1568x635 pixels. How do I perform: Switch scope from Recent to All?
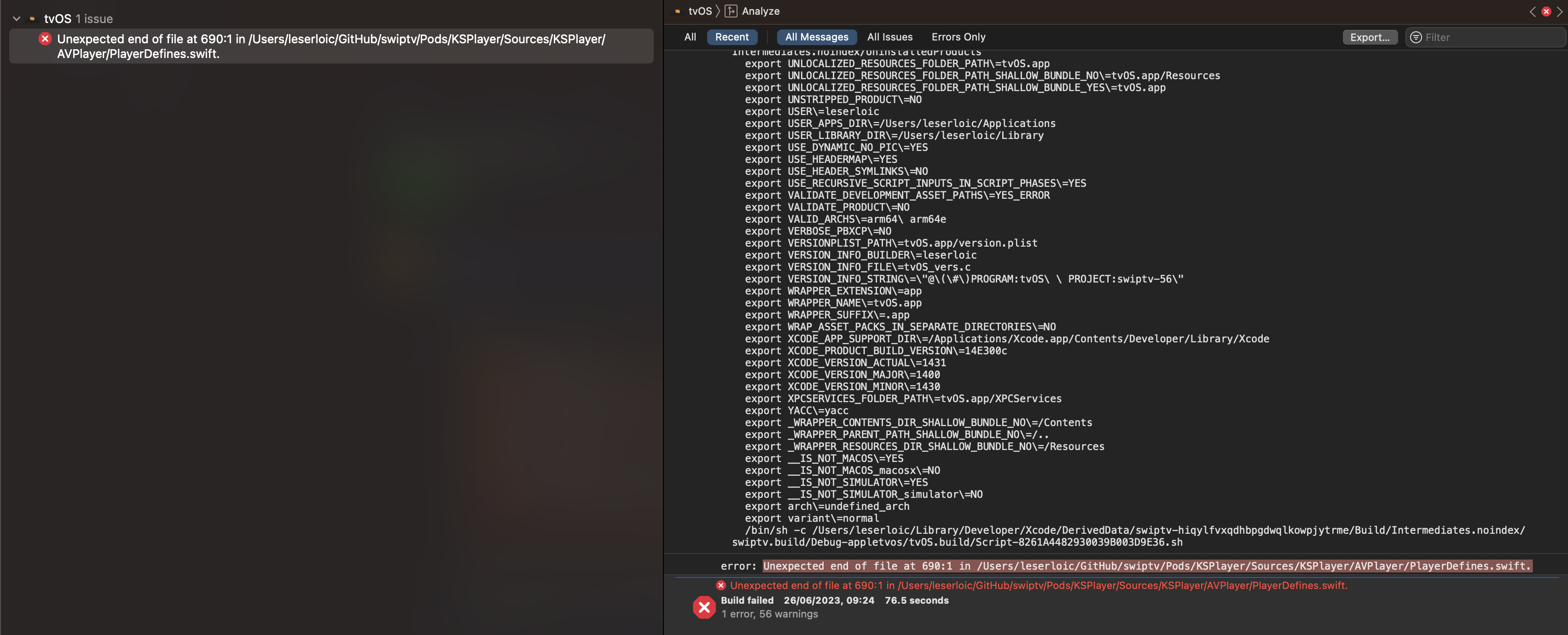[690, 36]
